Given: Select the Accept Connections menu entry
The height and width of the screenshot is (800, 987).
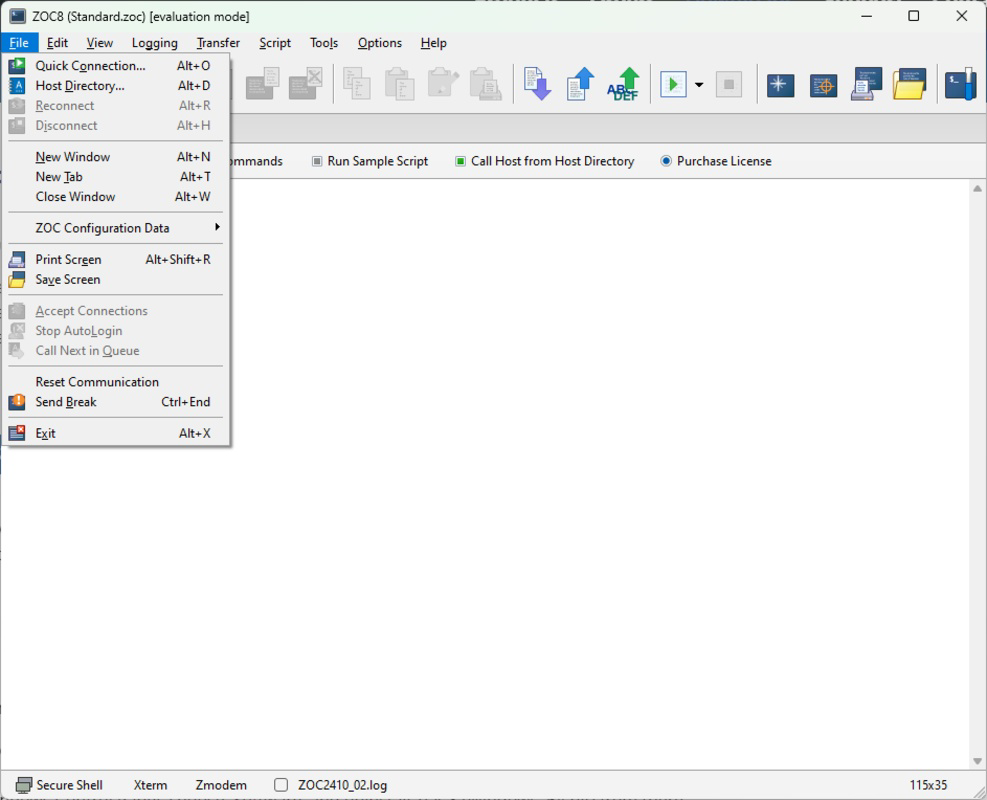Looking at the screenshot, I should click(116, 311).
